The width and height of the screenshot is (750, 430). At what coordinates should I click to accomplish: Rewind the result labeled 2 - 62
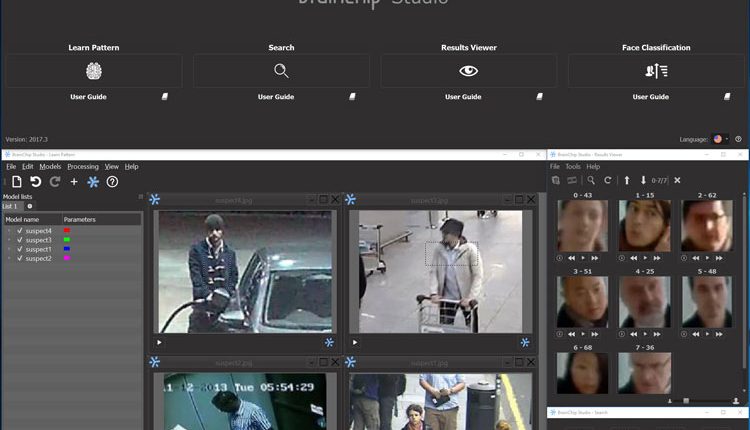(696, 258)
